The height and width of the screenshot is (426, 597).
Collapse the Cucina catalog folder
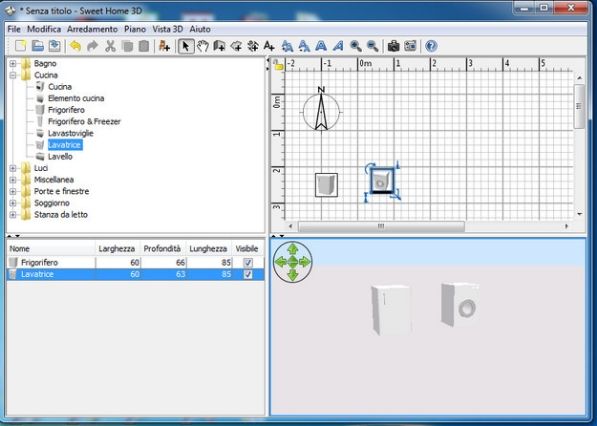pos(13,75)
